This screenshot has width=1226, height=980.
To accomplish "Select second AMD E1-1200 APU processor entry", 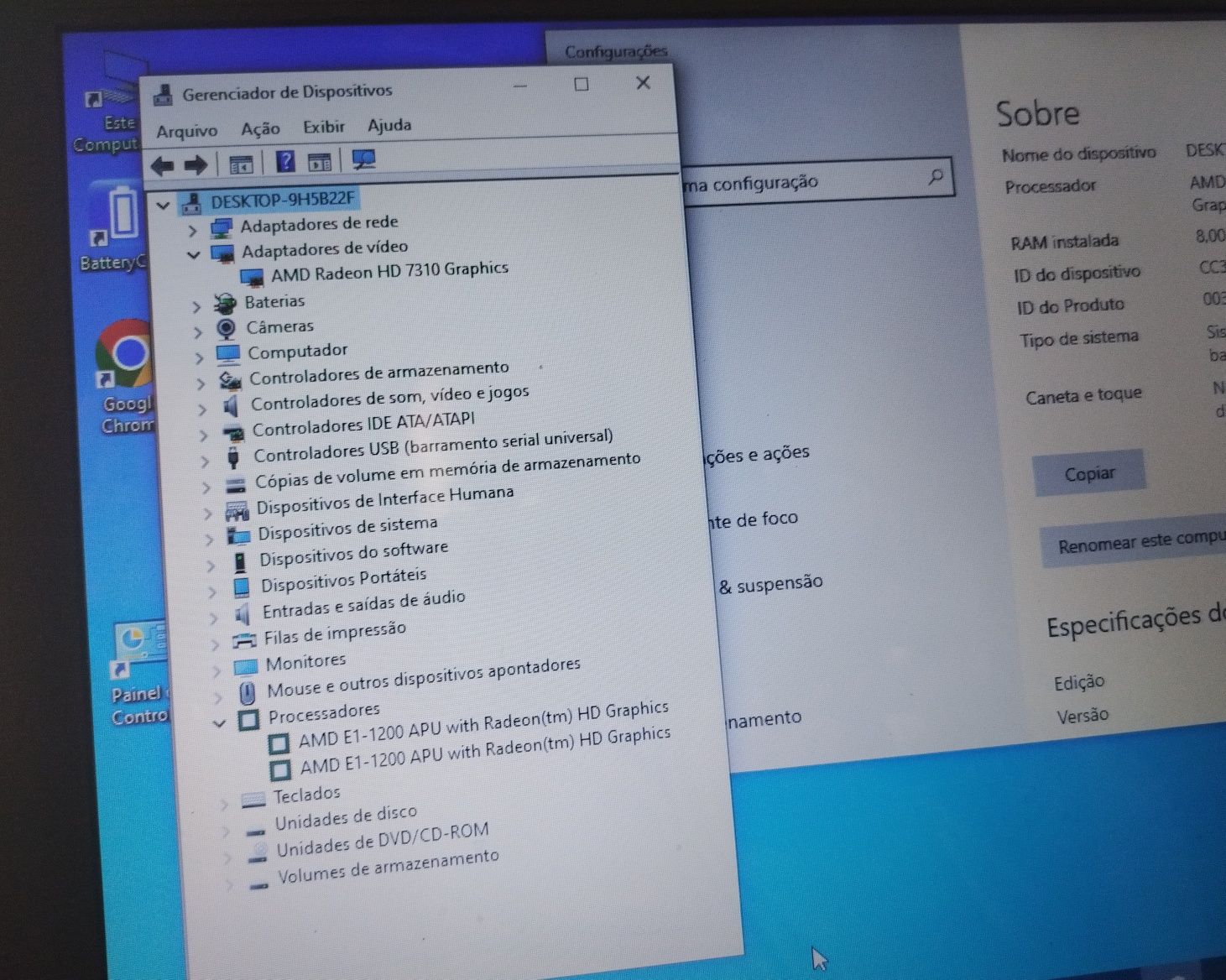I will coord(486,750).
